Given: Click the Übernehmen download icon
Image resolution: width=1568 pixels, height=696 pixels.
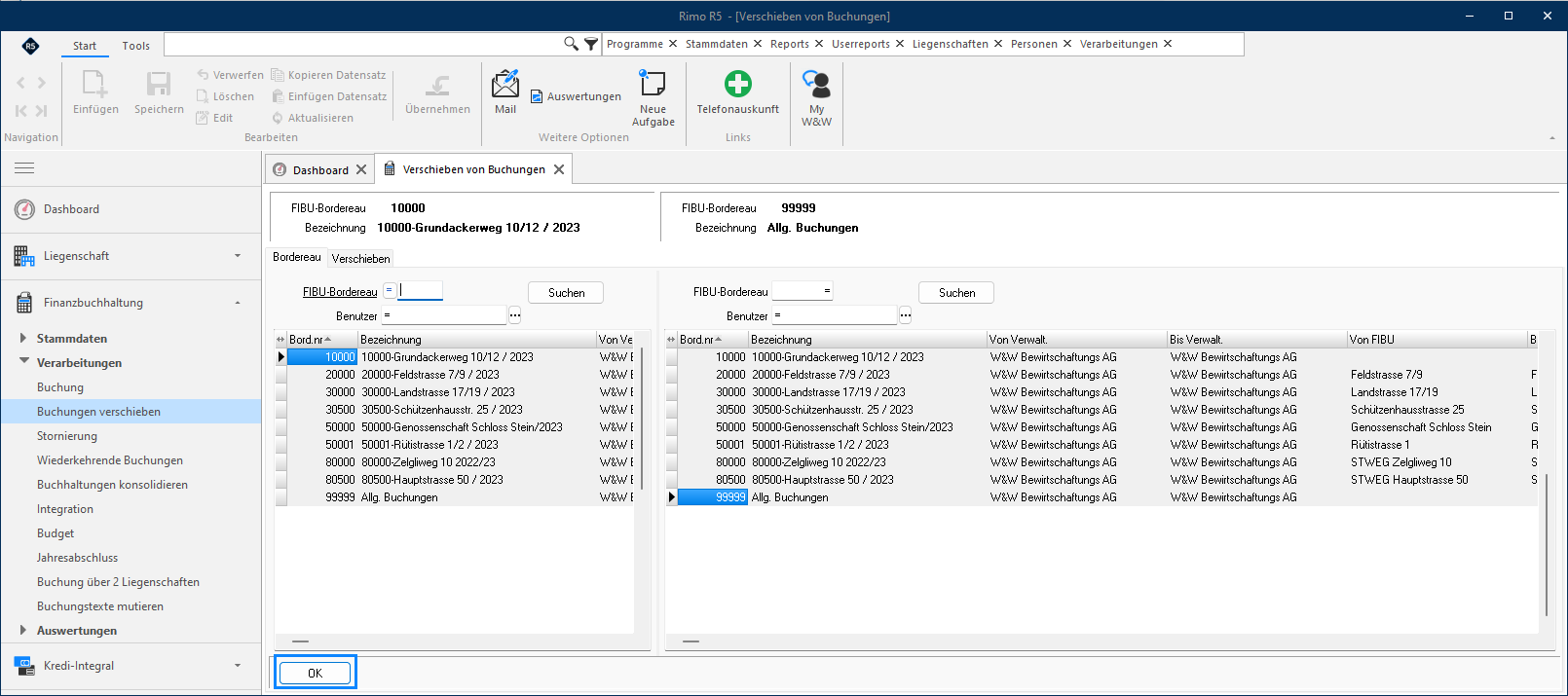Looking at the screenshot, I should tap(438, 86).
